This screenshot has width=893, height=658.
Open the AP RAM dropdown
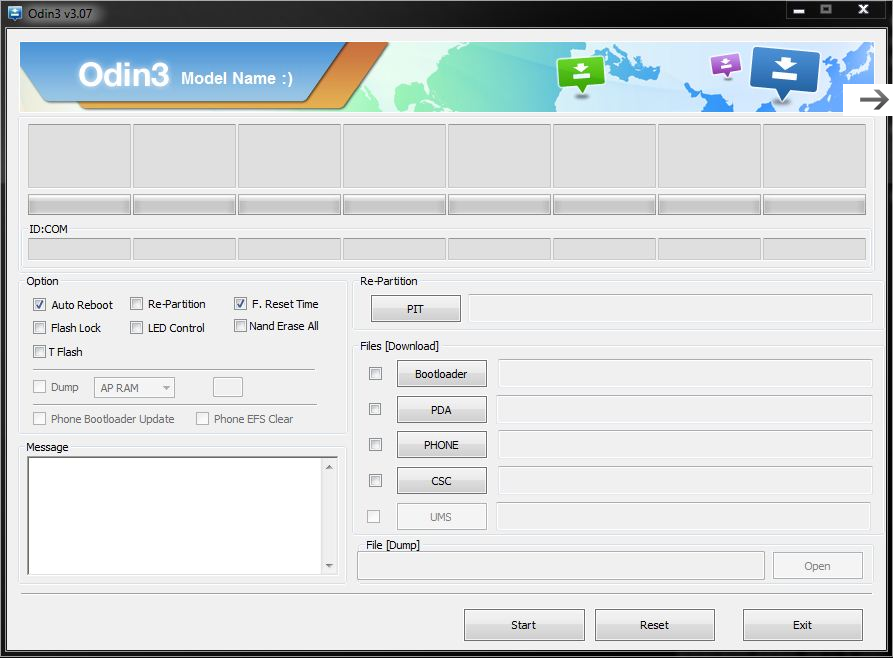pos(134,388)
